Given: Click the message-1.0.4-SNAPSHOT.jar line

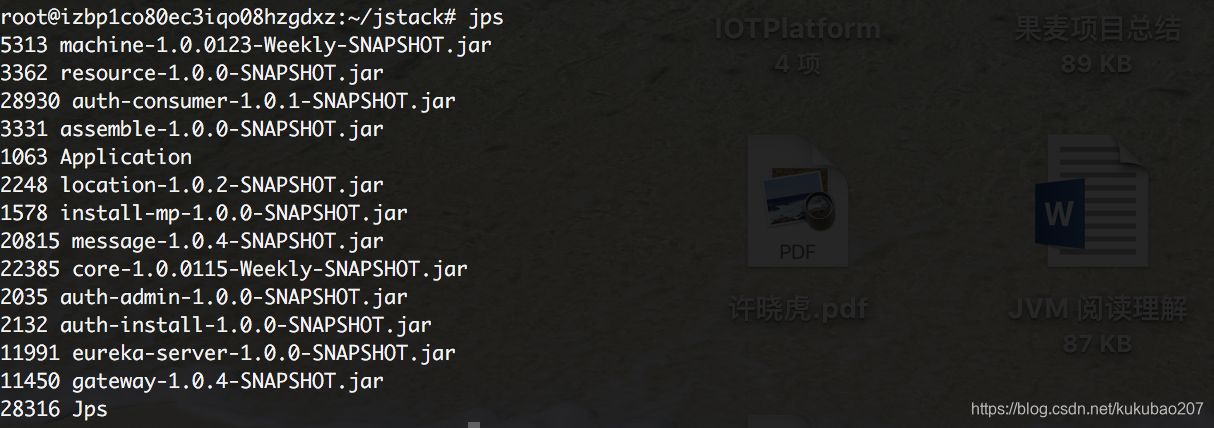Looking at the screenshot, I should click(192, 241).
